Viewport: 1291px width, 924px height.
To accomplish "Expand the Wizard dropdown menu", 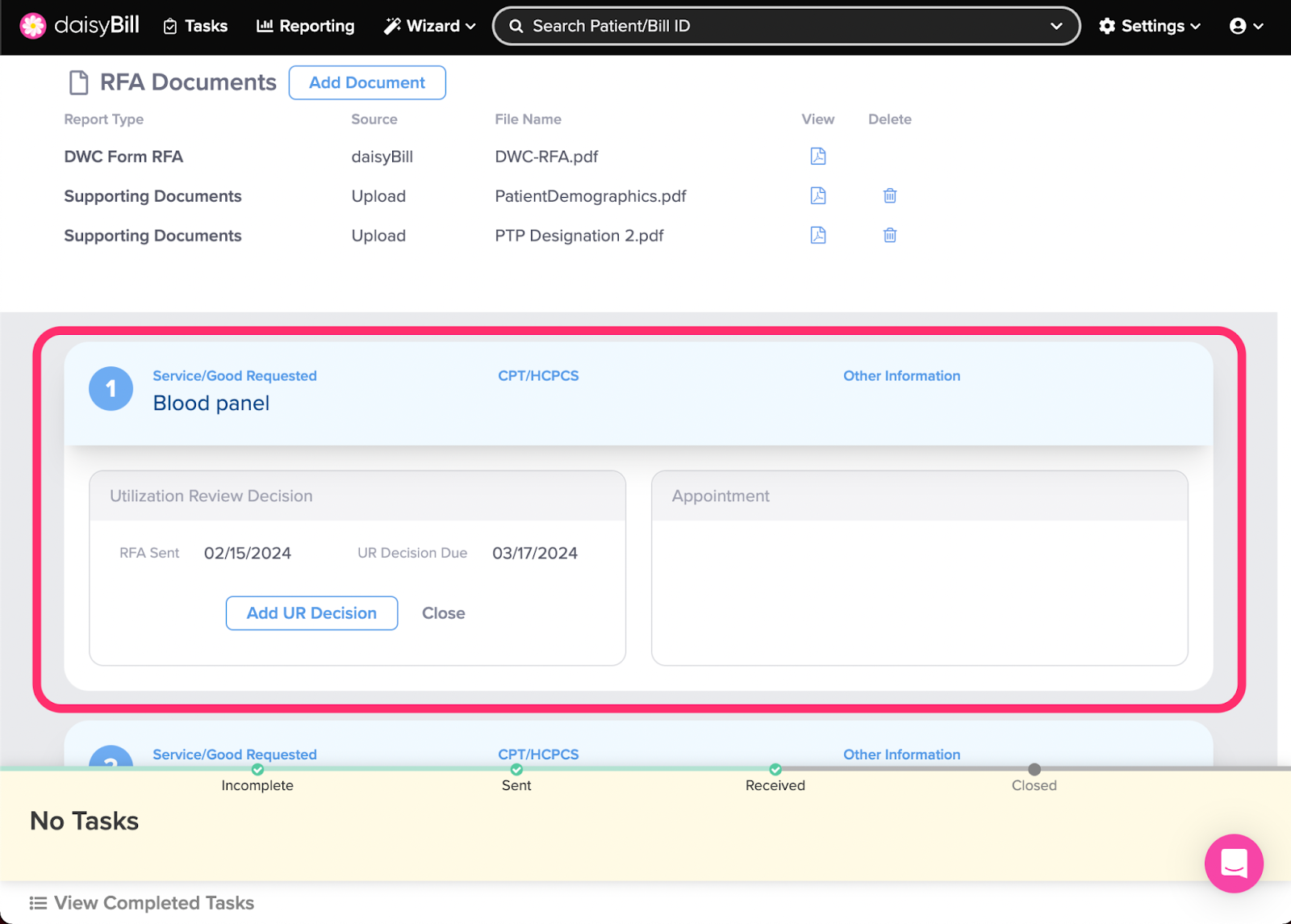I will [x=429, y=26].
